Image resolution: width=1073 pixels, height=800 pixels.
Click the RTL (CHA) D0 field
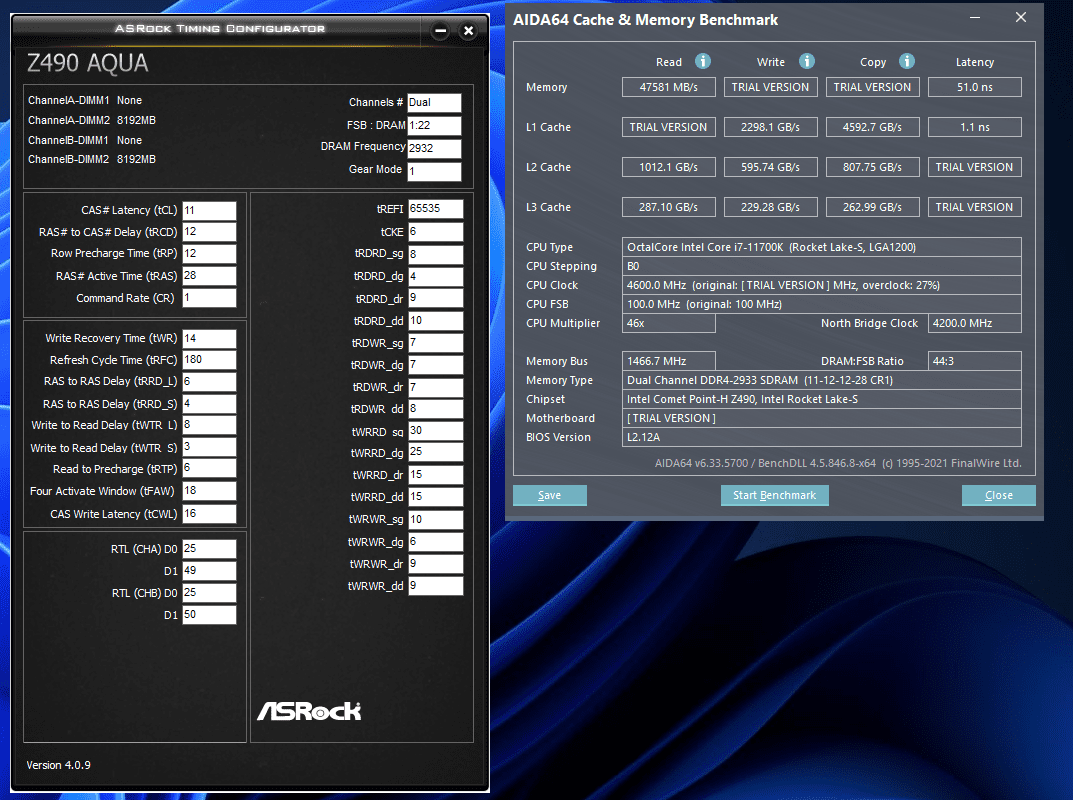209,549
